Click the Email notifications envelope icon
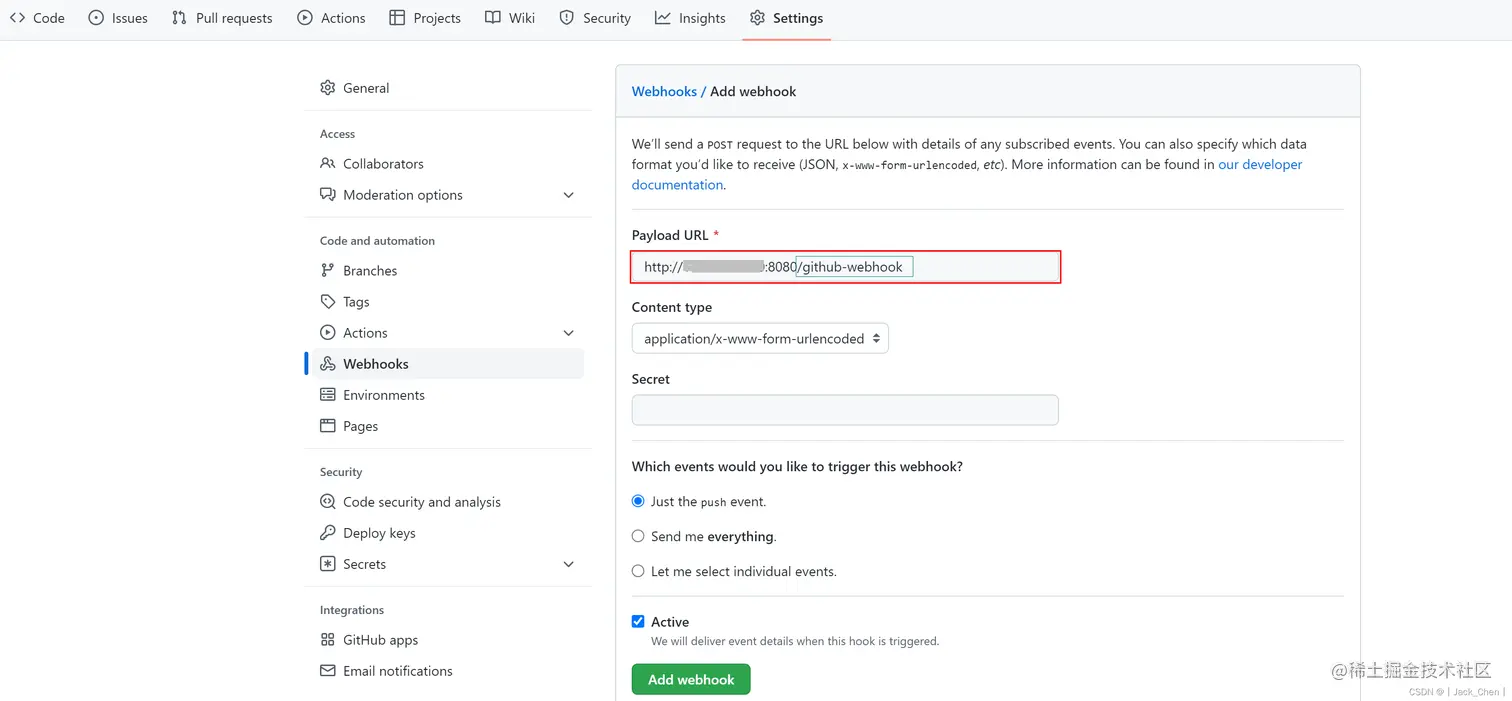The image size is (1512, 701). (328, 671)
